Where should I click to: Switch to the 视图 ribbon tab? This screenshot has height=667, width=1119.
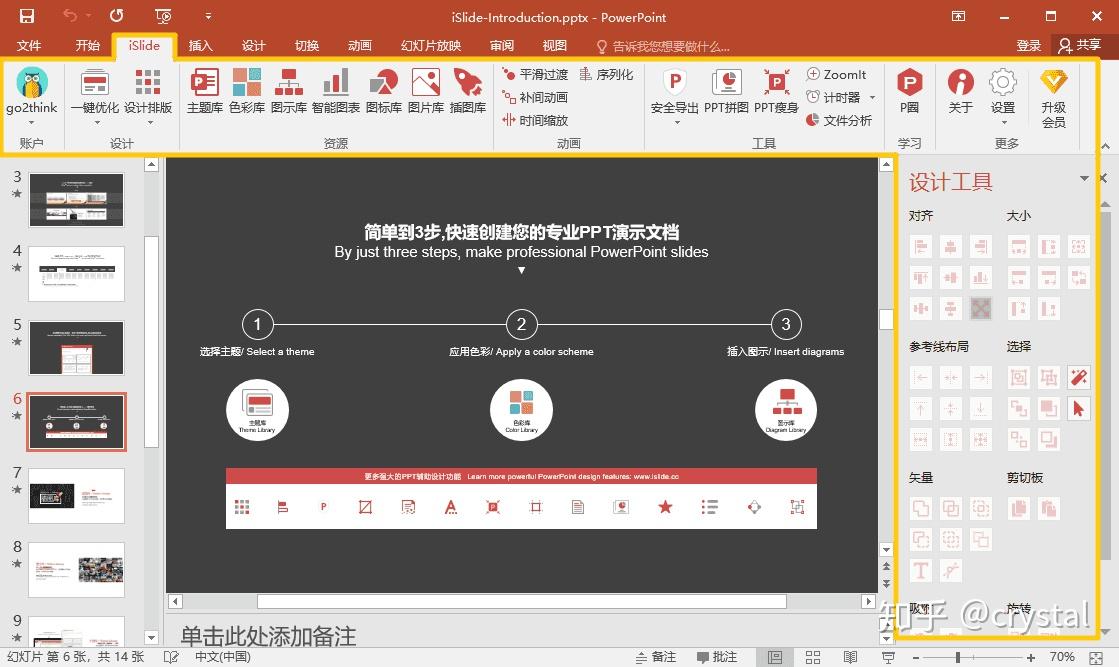[553, 45]
